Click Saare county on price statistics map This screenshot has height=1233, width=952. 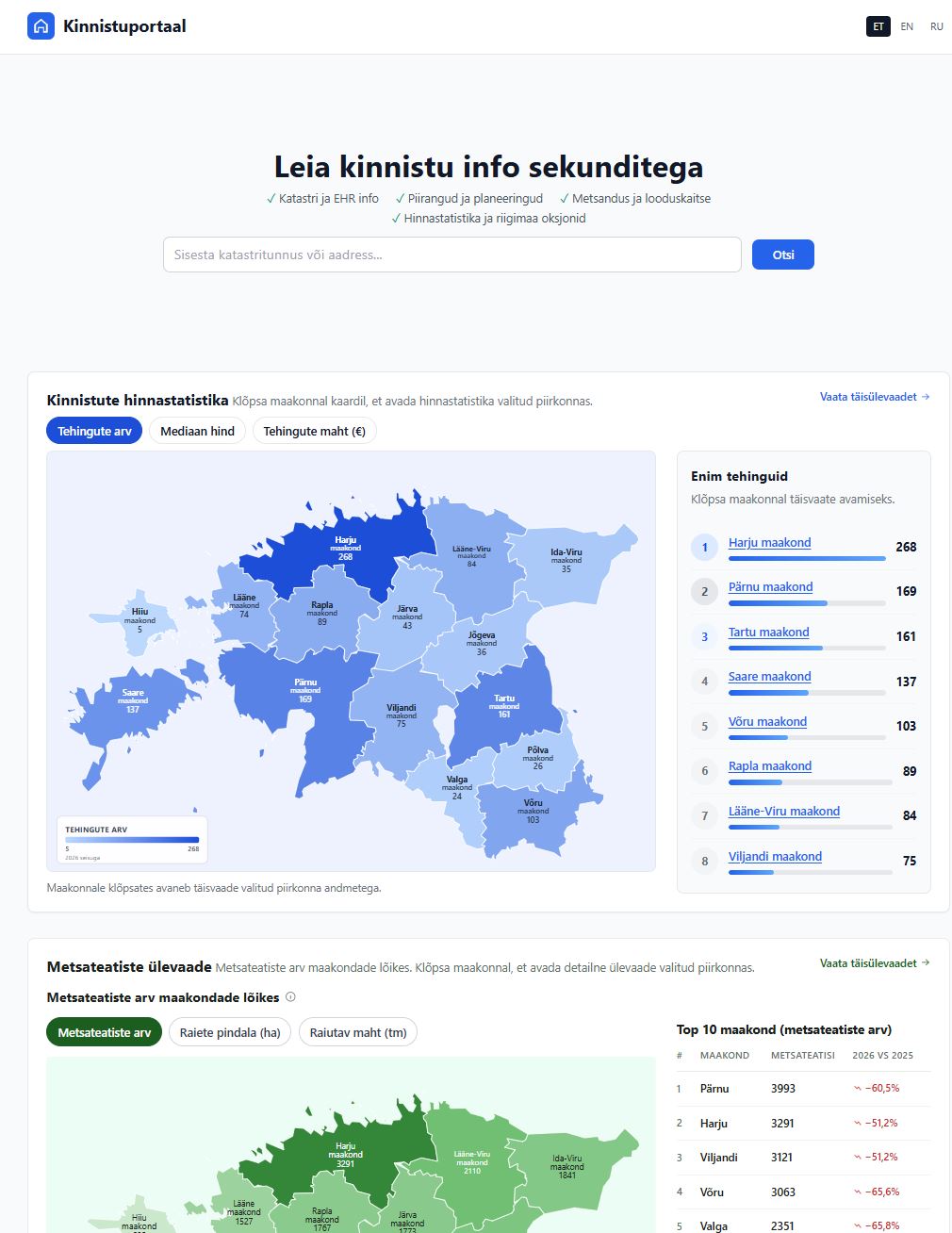tap(132, 701)
